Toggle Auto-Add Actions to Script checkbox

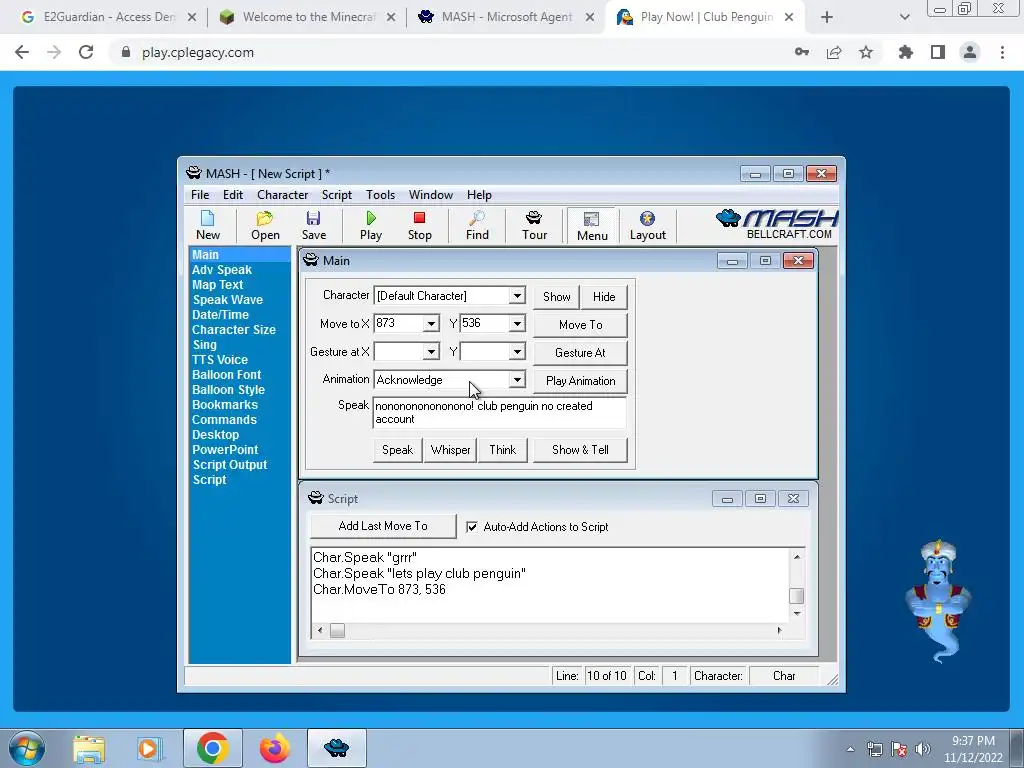472,526
